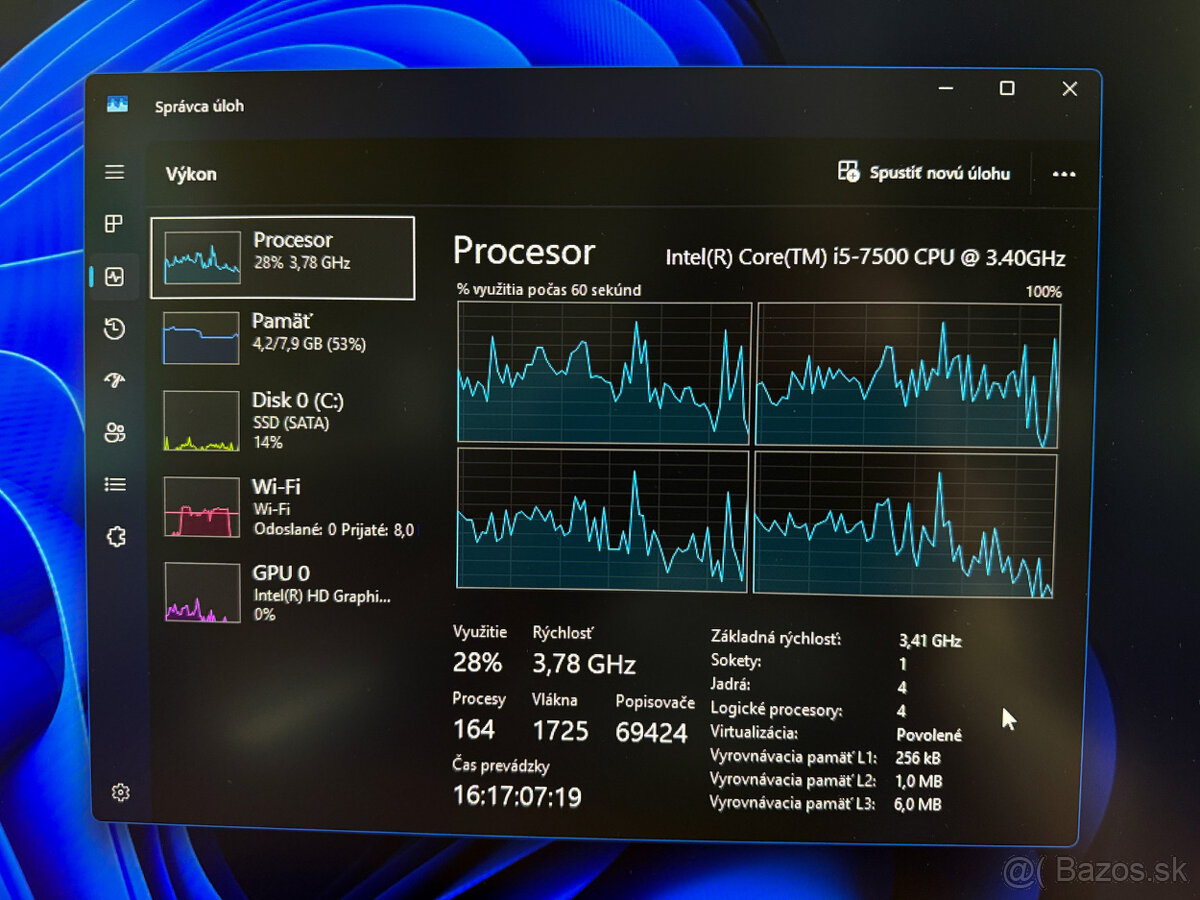The image size is (1200, 900).
Task: Select the Procesor performance item
Action: (x=282, y=257)
